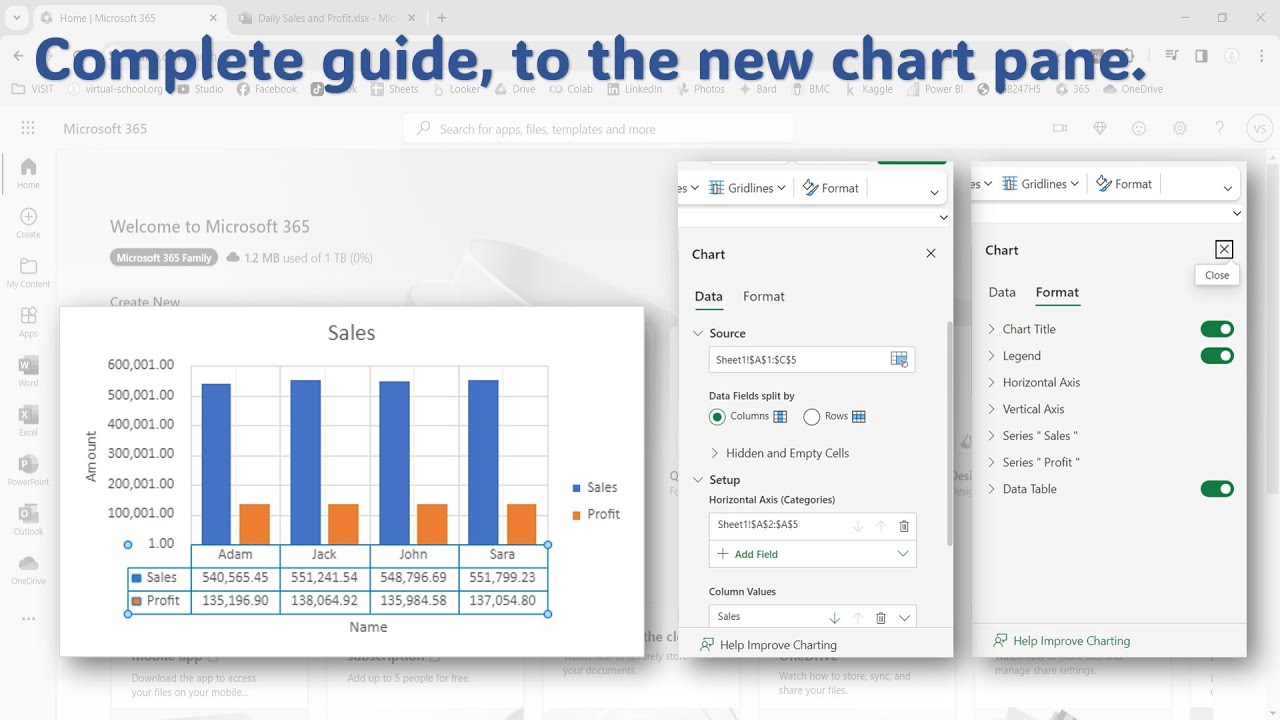Toggle the Data Table switch off

click(x=1217, y=489)
